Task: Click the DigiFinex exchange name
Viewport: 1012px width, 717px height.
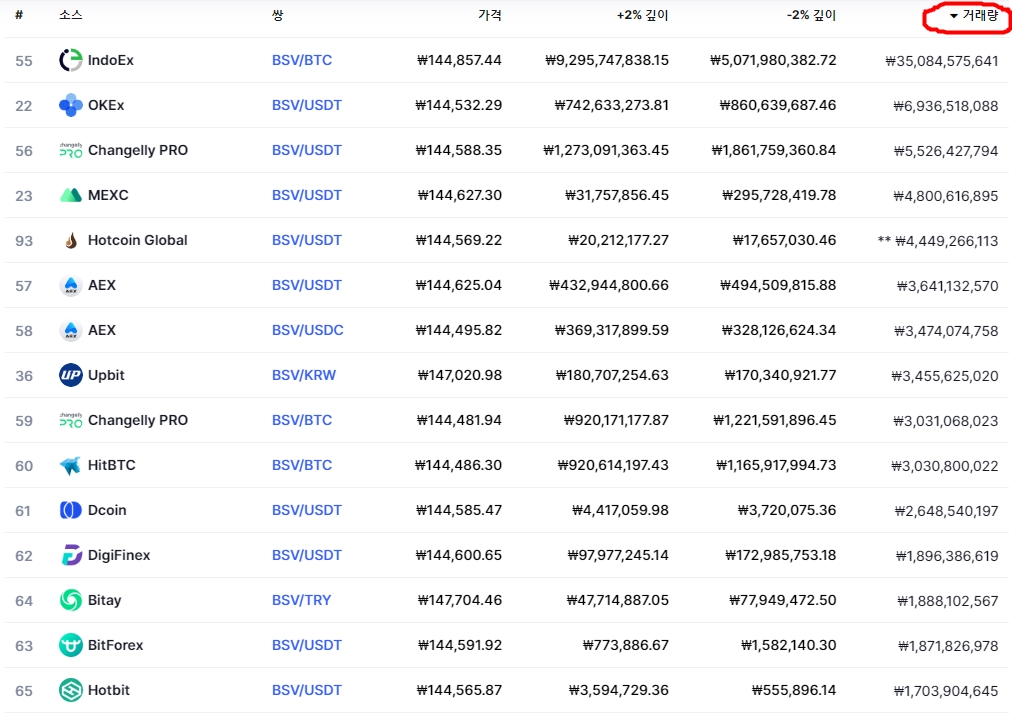Action: (119, 555)
